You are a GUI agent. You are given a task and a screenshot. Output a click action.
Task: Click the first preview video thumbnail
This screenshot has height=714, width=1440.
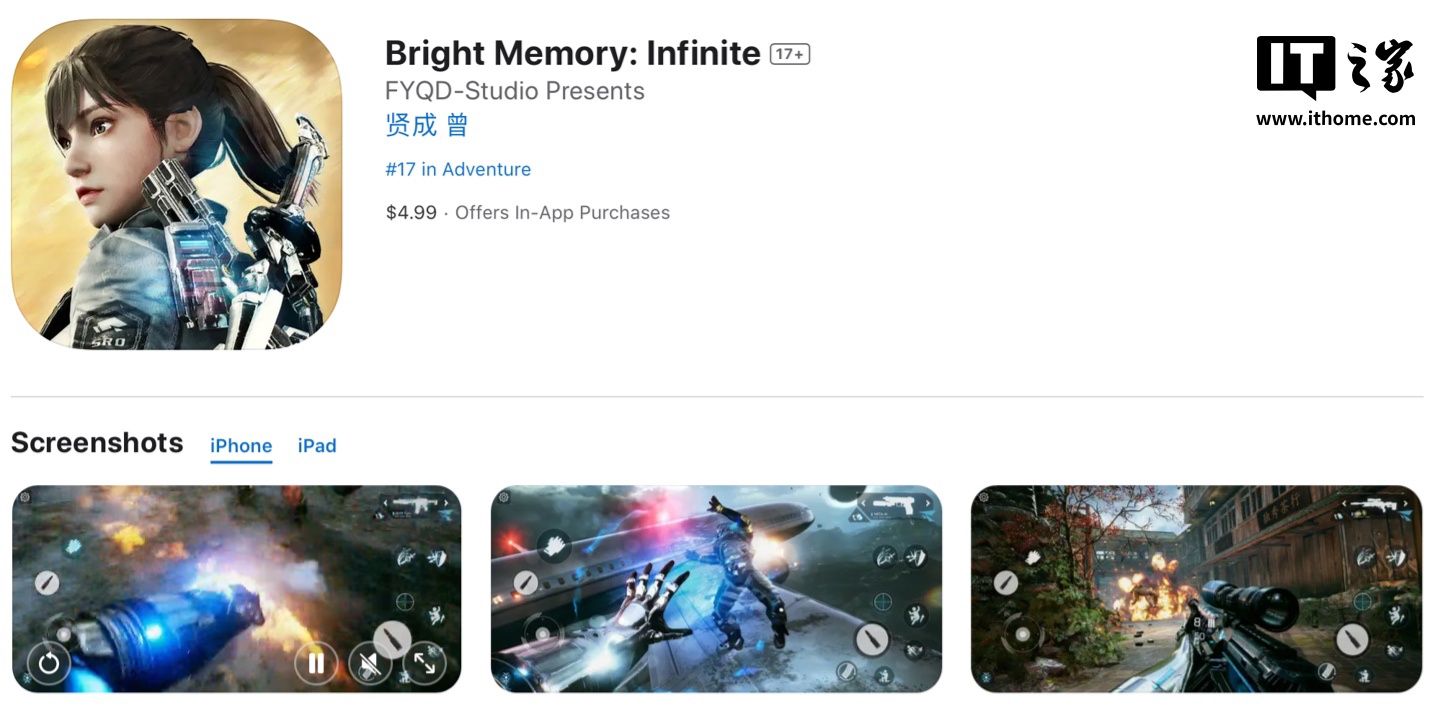236,589
